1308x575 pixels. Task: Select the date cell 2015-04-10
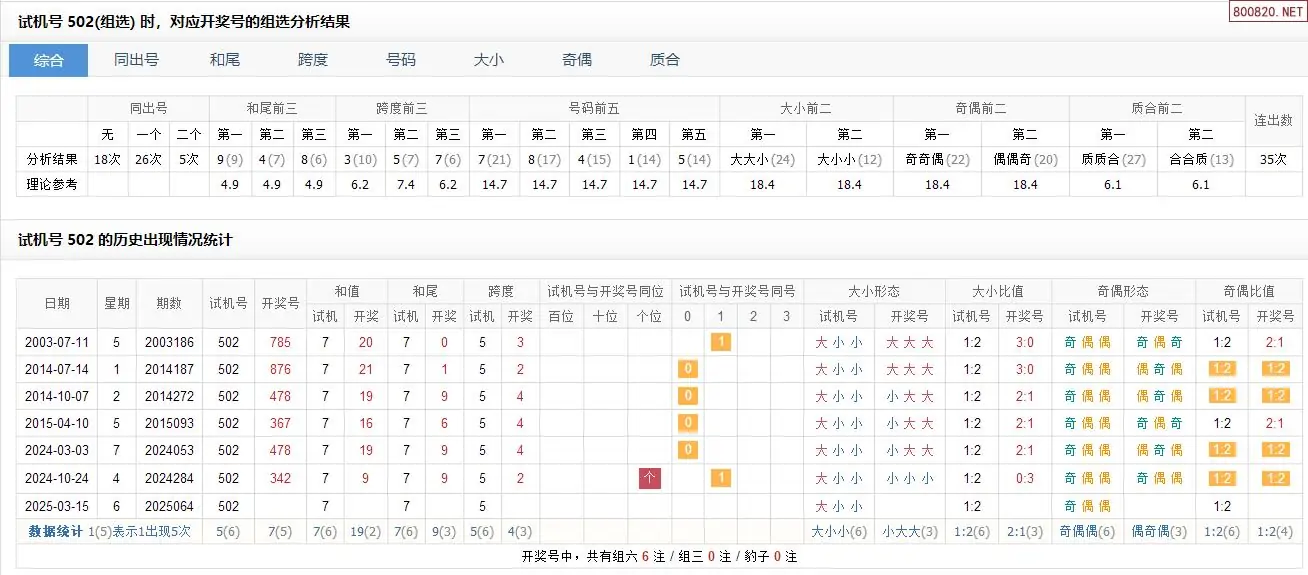[58, 423]
